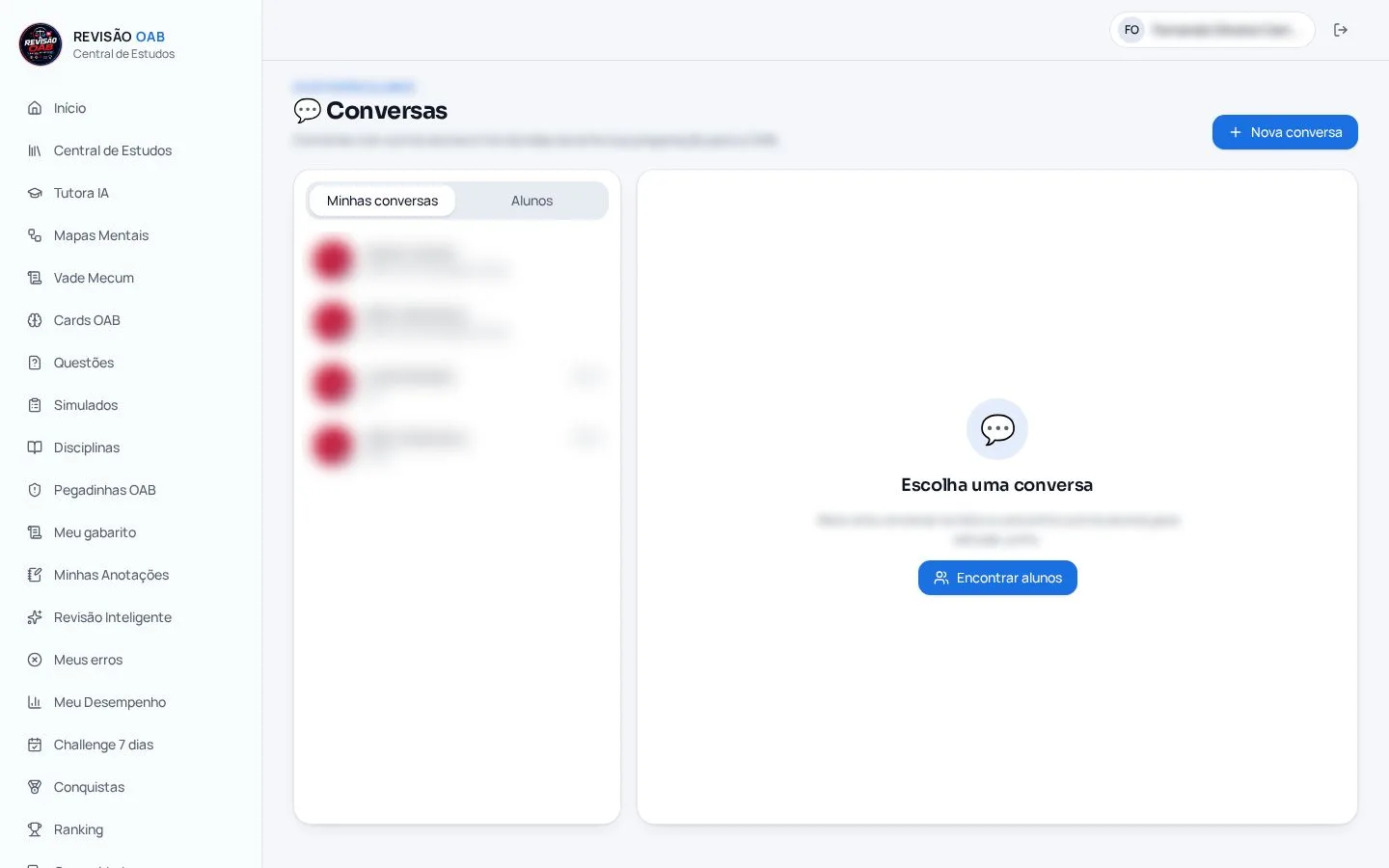Open Challenge 7 dias calendar icon

coord(35,745)
